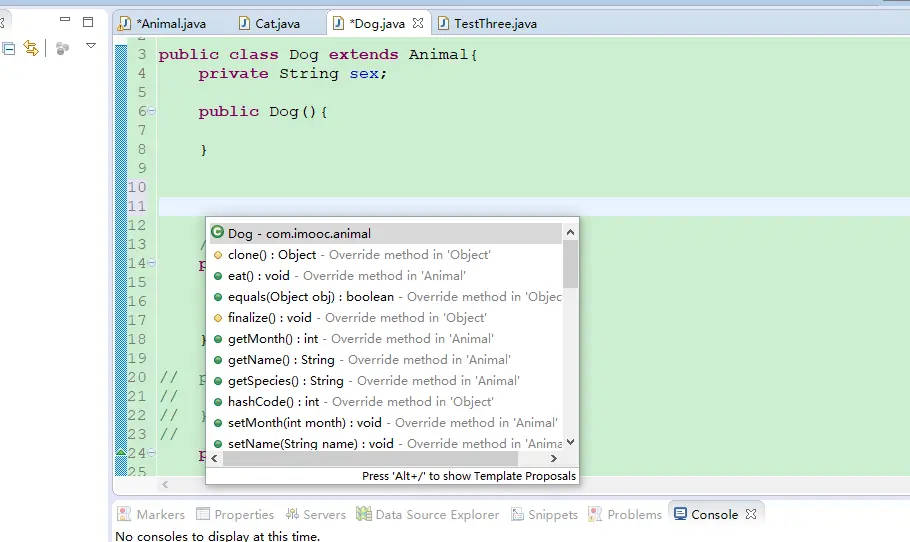Collapse the method fold at line 24
The image size is (910, 542).
click(152, 453)
